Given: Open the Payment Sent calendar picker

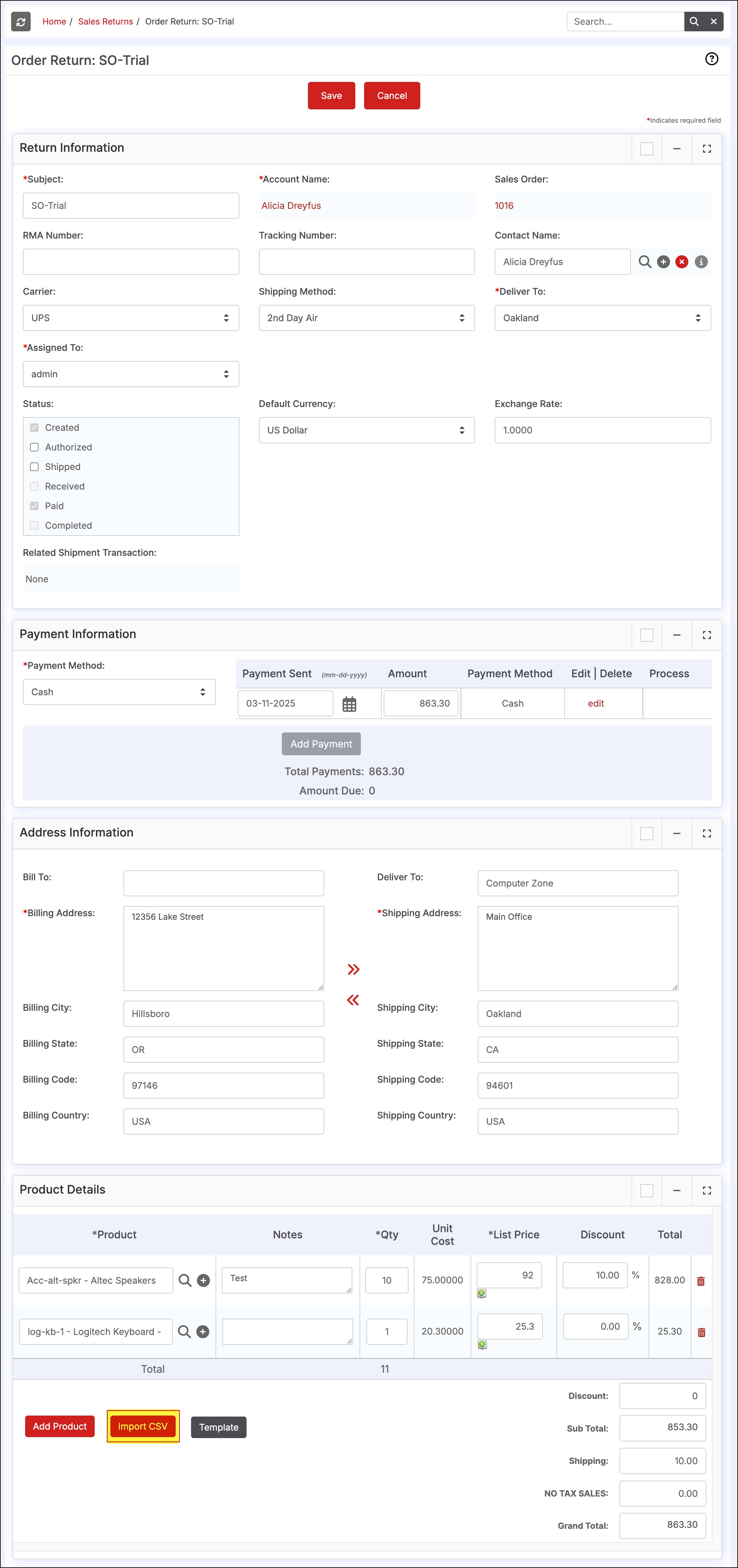Looking at the screenshot, I should 349,704.
